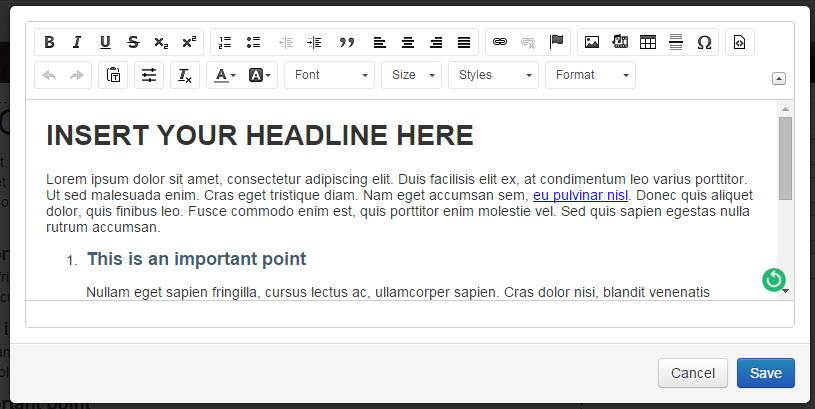This screenshot has width=815, height=409.
Task: Insert an anchor using flag icon
Action: pos(557,42)
